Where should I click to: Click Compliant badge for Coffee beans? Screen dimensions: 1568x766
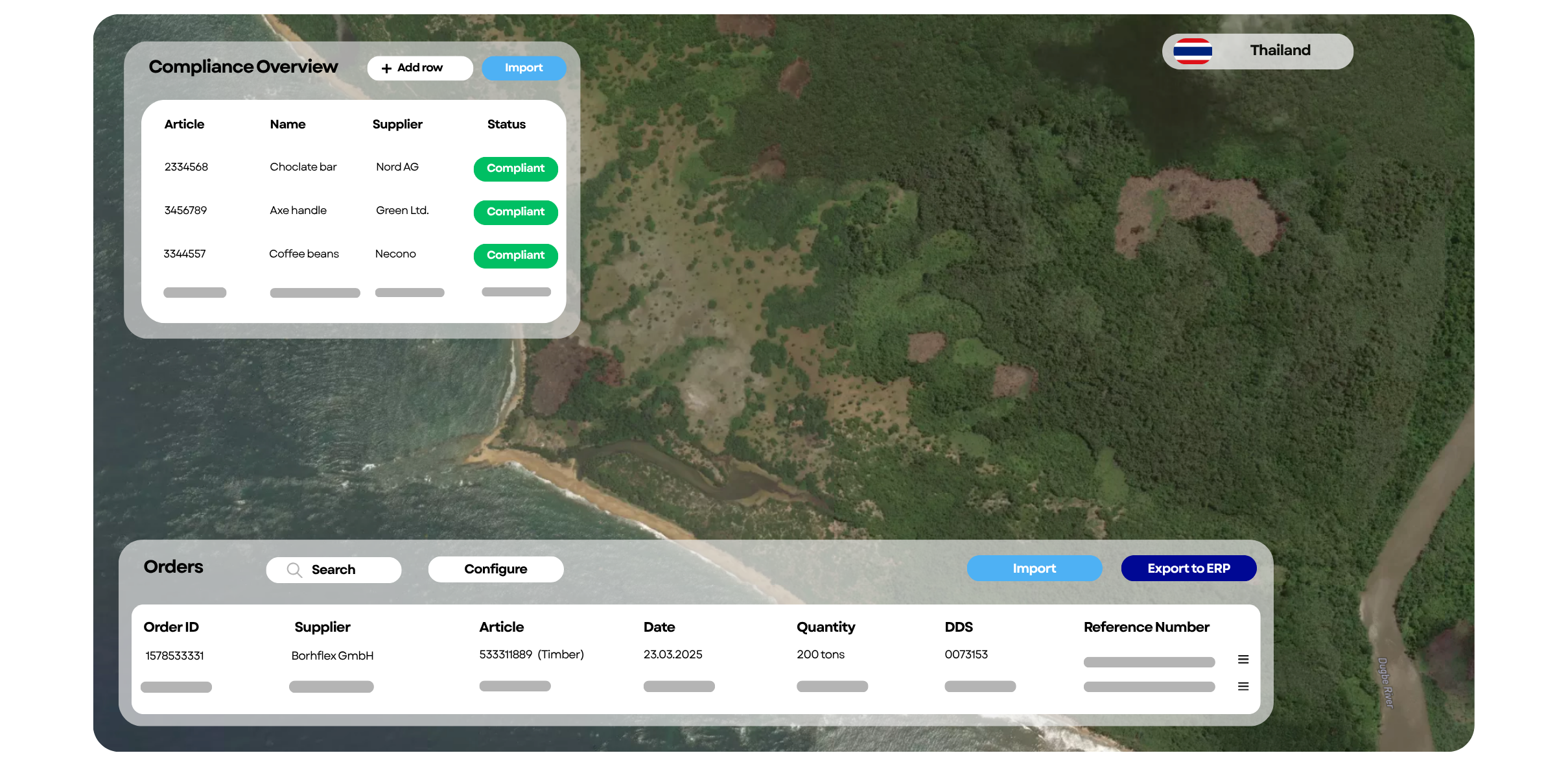pyautogui.click(x=515, y=256)
